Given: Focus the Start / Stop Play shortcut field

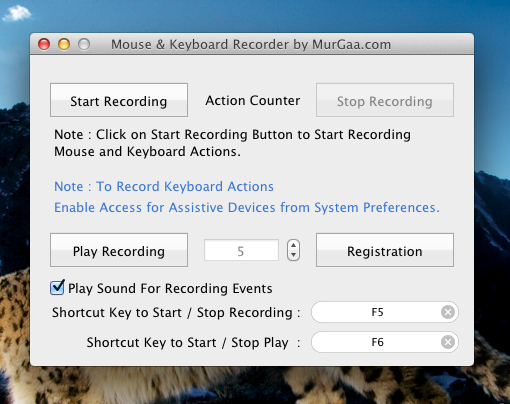Looking at the screenshot, I should point(385,342).
